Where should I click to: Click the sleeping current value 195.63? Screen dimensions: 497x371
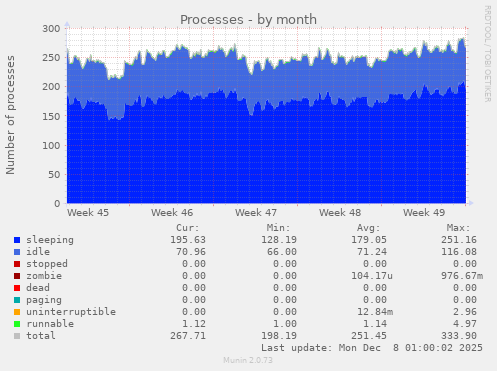pos(188,240)
